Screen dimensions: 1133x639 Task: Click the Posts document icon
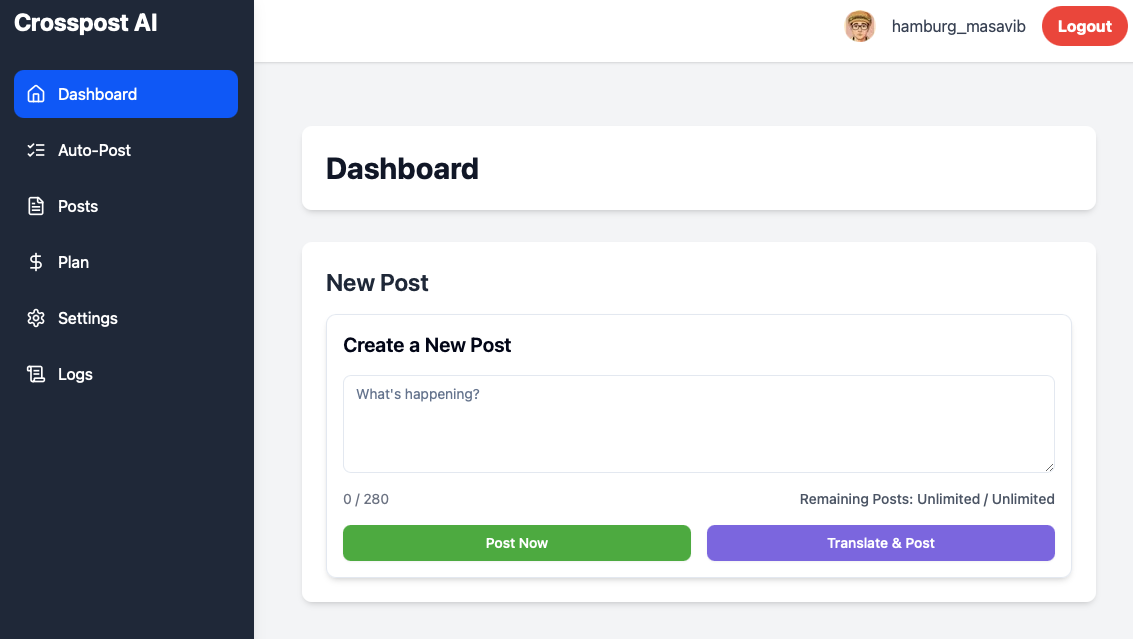pyautogui.click(x=36, y=206)
